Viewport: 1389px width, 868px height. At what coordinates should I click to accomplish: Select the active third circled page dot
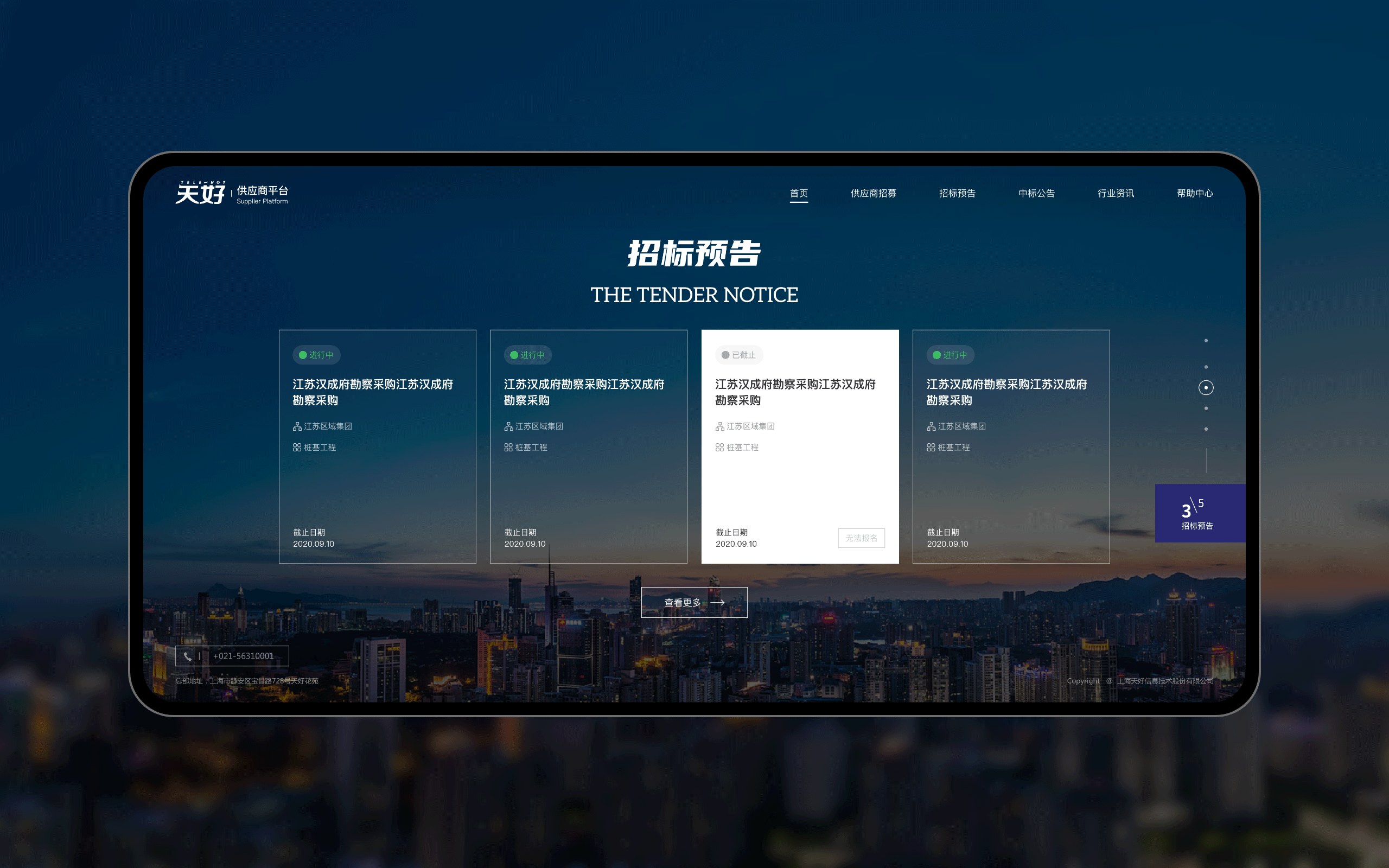click(1206, 388)
